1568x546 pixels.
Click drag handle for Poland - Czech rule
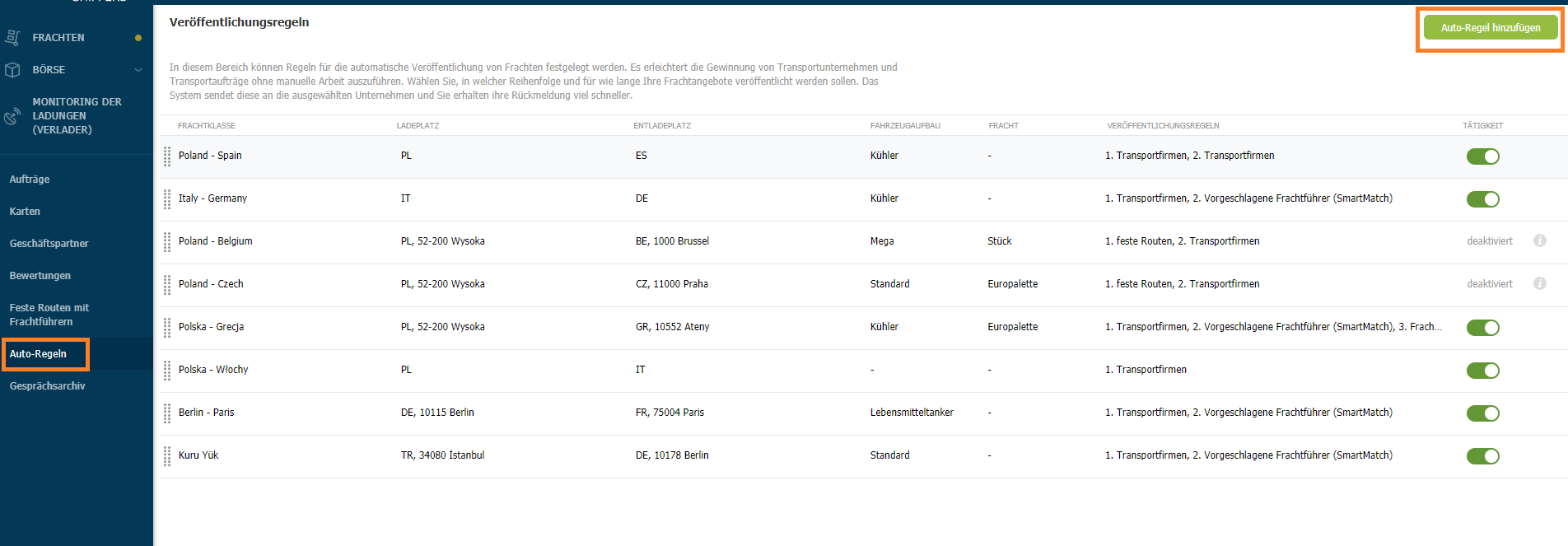167,285
